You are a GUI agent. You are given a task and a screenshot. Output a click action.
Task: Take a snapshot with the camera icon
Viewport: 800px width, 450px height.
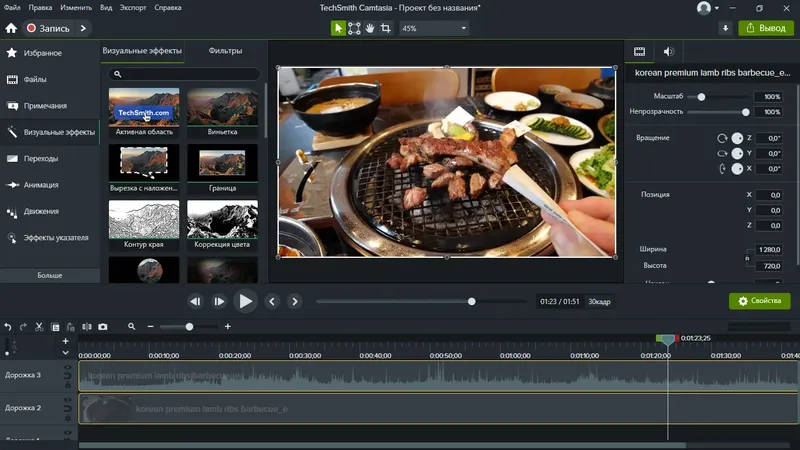click(102, 326)
